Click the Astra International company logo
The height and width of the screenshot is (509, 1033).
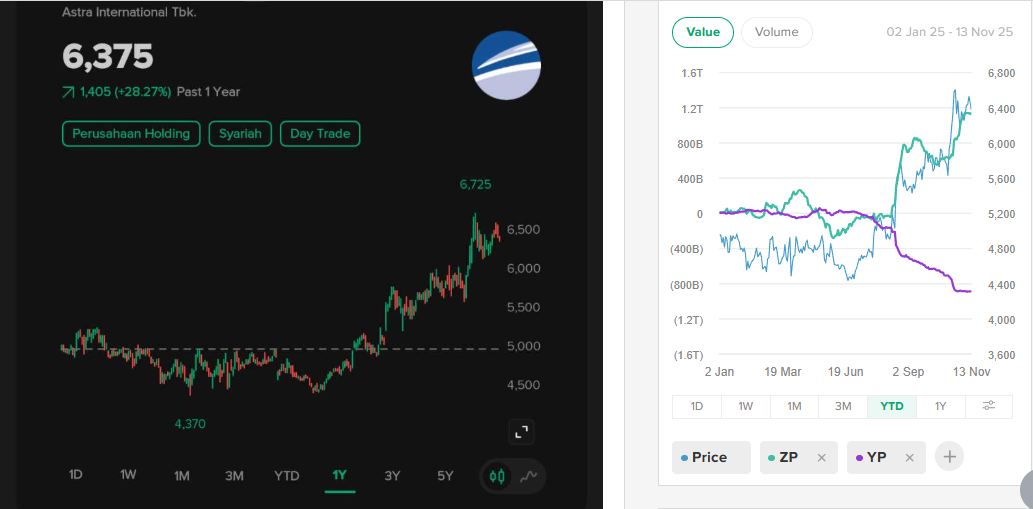(506, 65)
